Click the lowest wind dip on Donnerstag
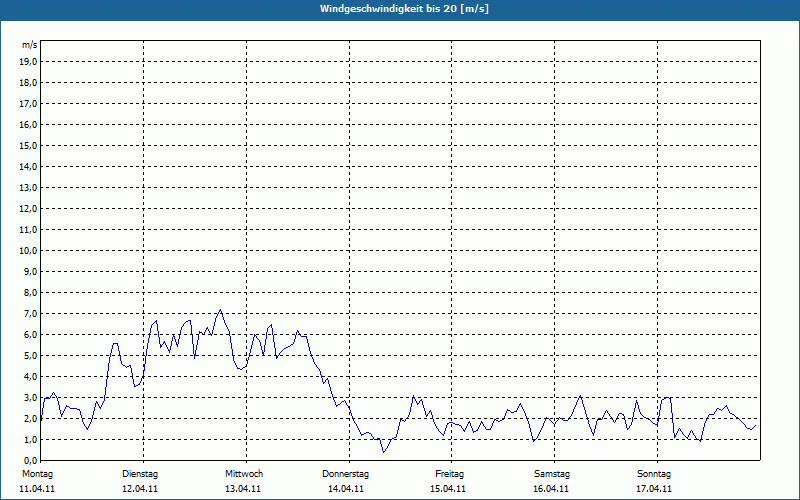 click(384, 452)
